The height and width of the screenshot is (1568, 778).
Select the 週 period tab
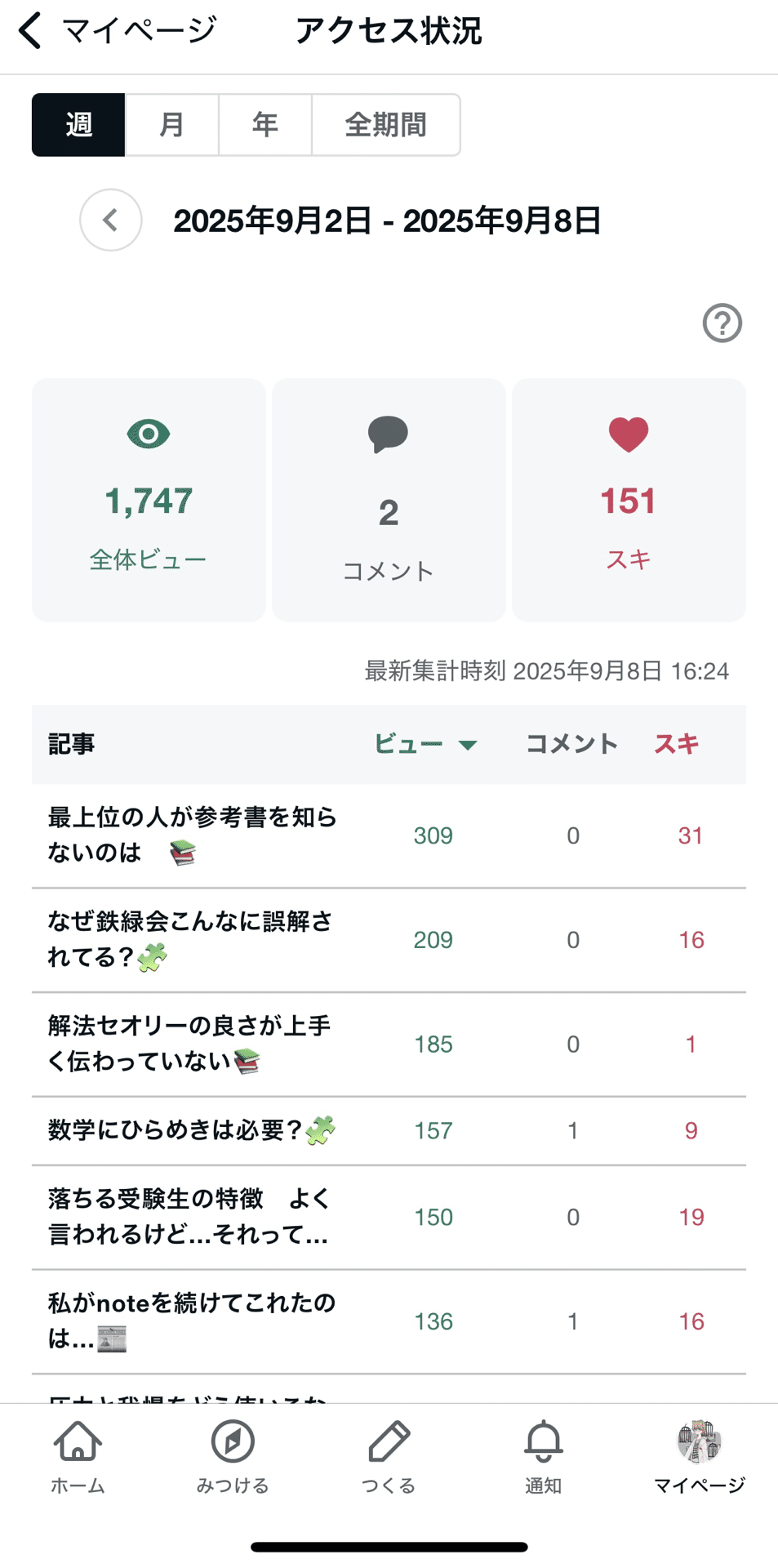[78, 125]
